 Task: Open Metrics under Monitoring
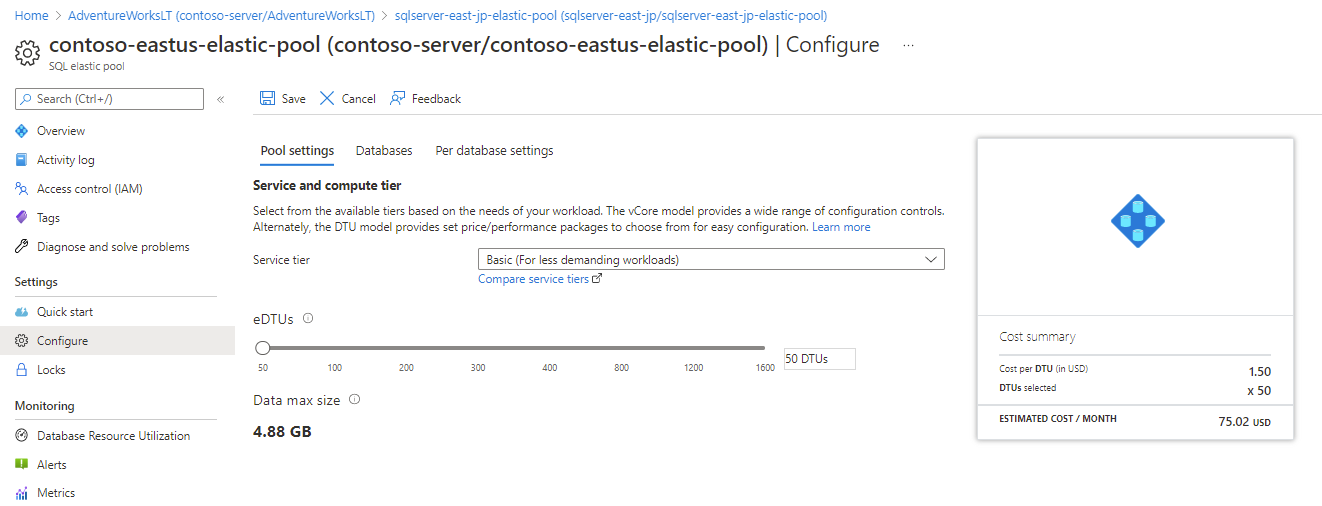click(56, 493)
